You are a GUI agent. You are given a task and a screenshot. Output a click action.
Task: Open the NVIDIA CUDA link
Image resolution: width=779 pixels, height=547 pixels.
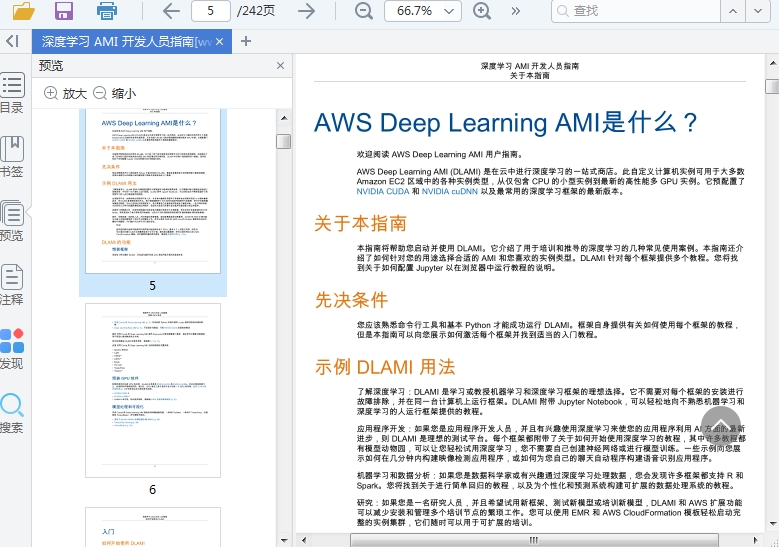pyautogui.click(x=383, y=191)
